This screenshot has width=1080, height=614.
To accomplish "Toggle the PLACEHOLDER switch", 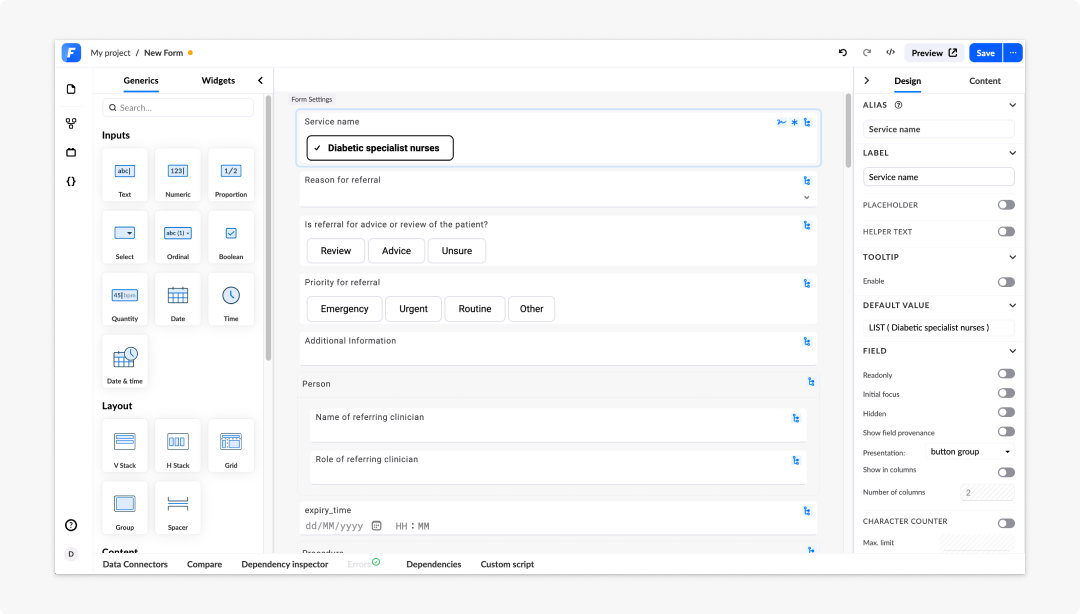I will pyautogui.click(x=1006, y=205).
